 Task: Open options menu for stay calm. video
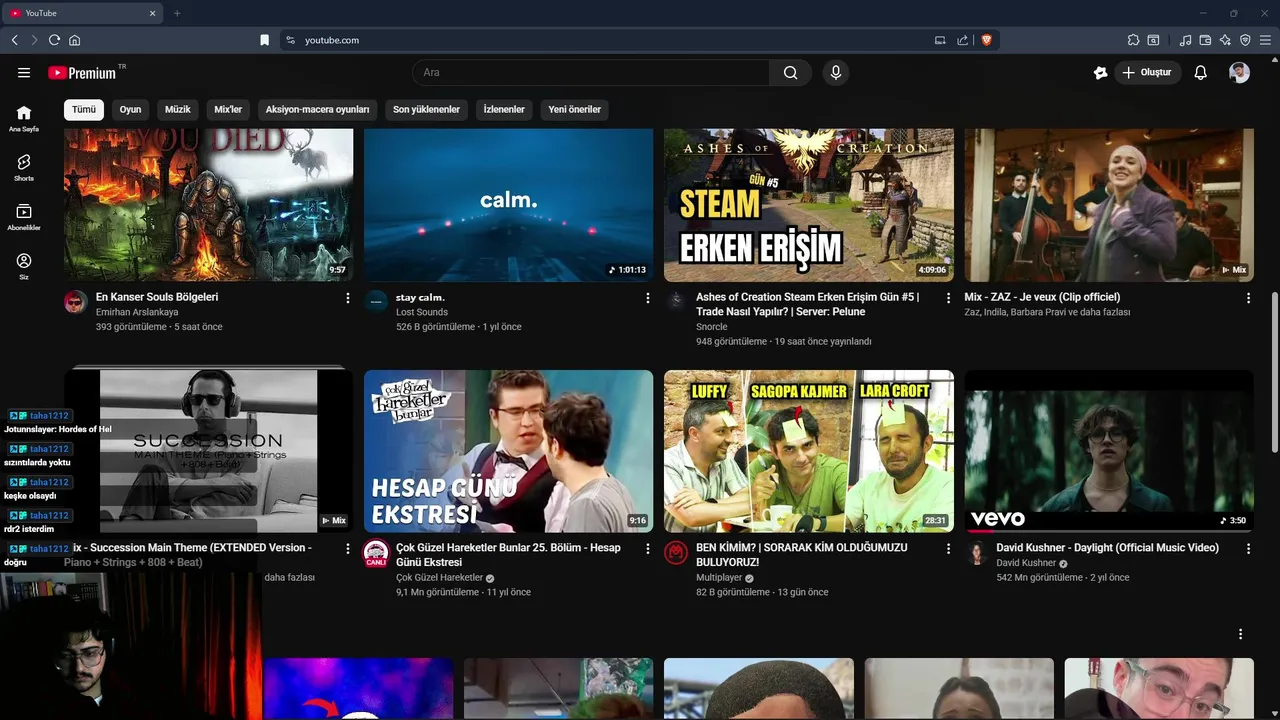[648, 298]
